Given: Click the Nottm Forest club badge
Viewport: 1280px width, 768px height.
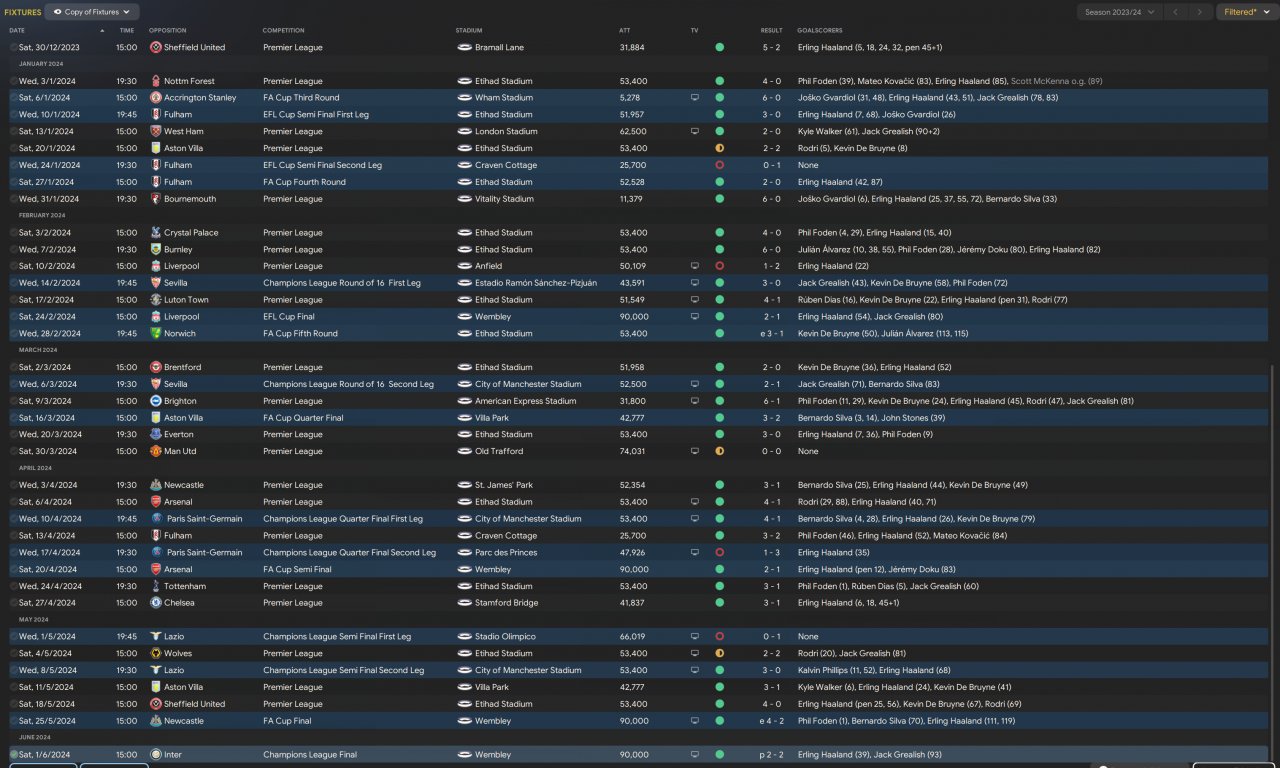Looking at the screenshot, I should 156,81.
